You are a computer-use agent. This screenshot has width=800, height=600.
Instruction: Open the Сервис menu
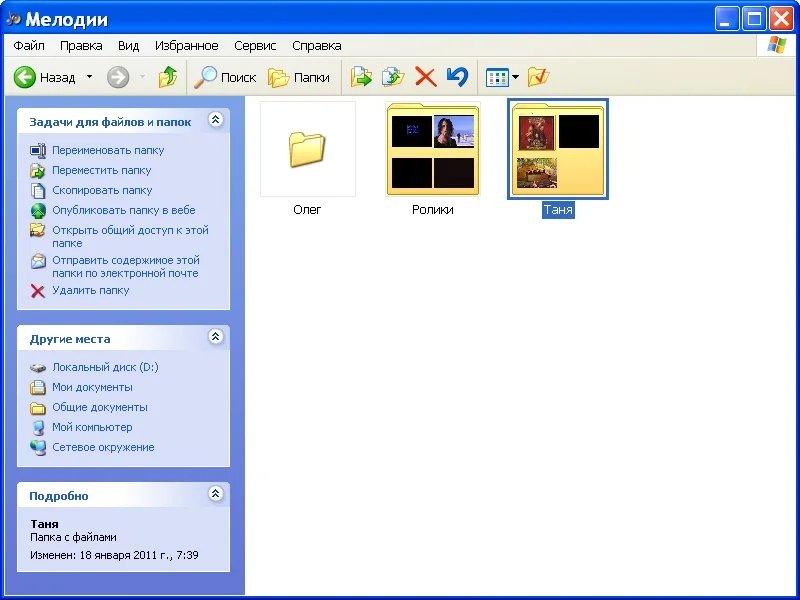coord(255,46)
